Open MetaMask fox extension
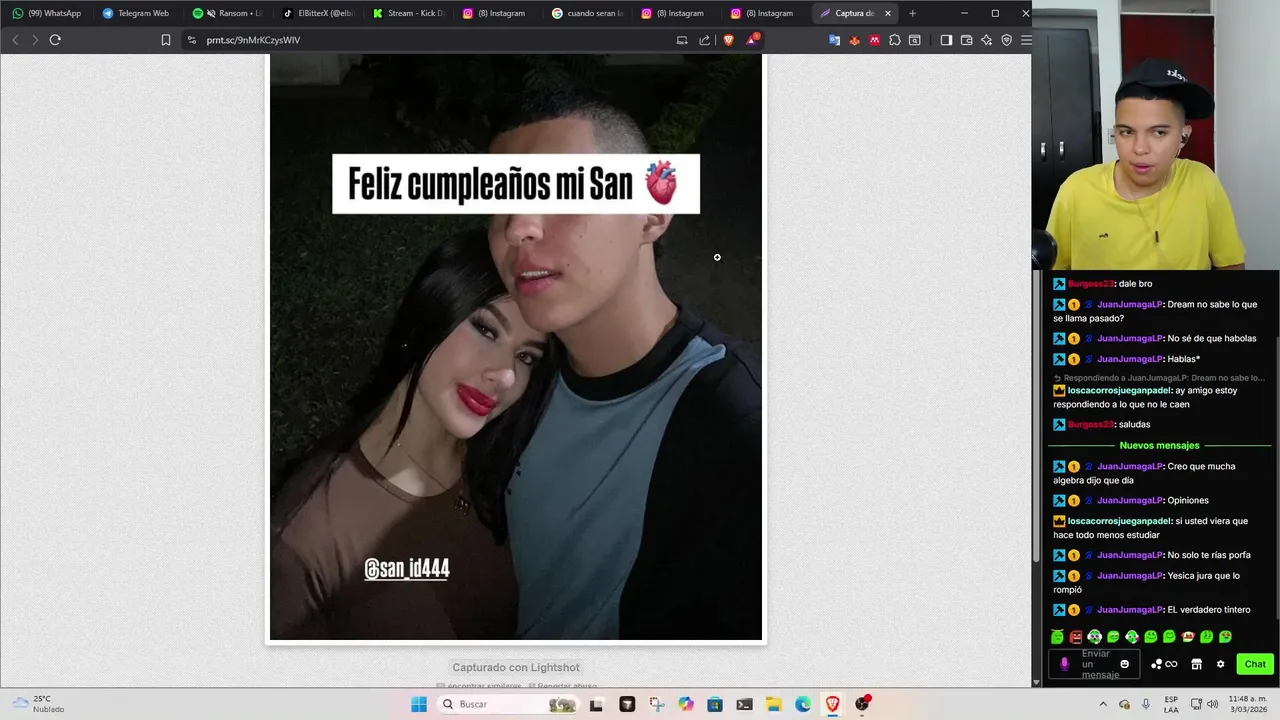 pos(854,40)
